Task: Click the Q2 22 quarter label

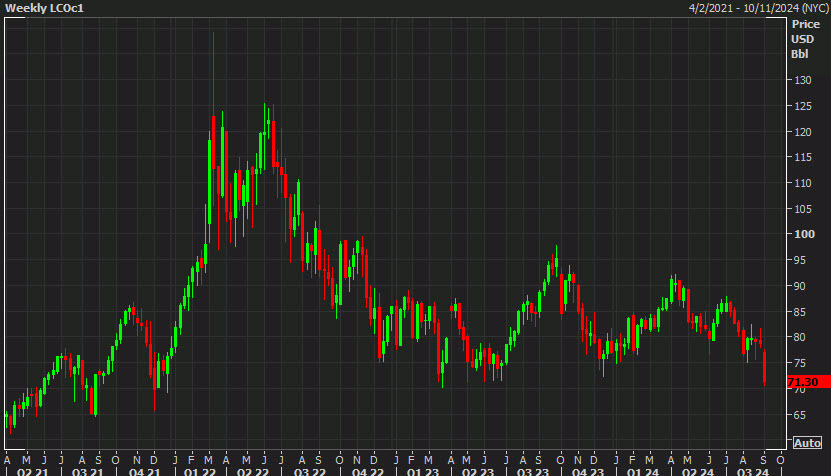Action: [253, 471]
